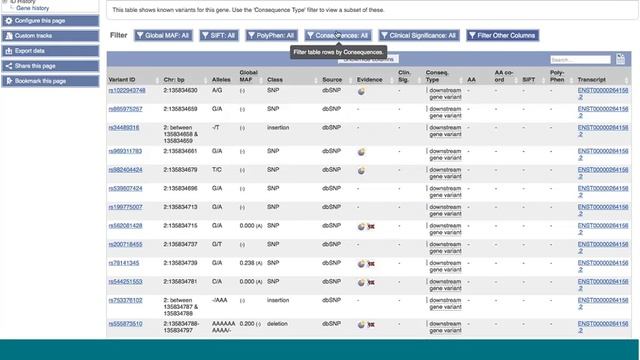Open the Gene history sidebar link

pos(33,8)
